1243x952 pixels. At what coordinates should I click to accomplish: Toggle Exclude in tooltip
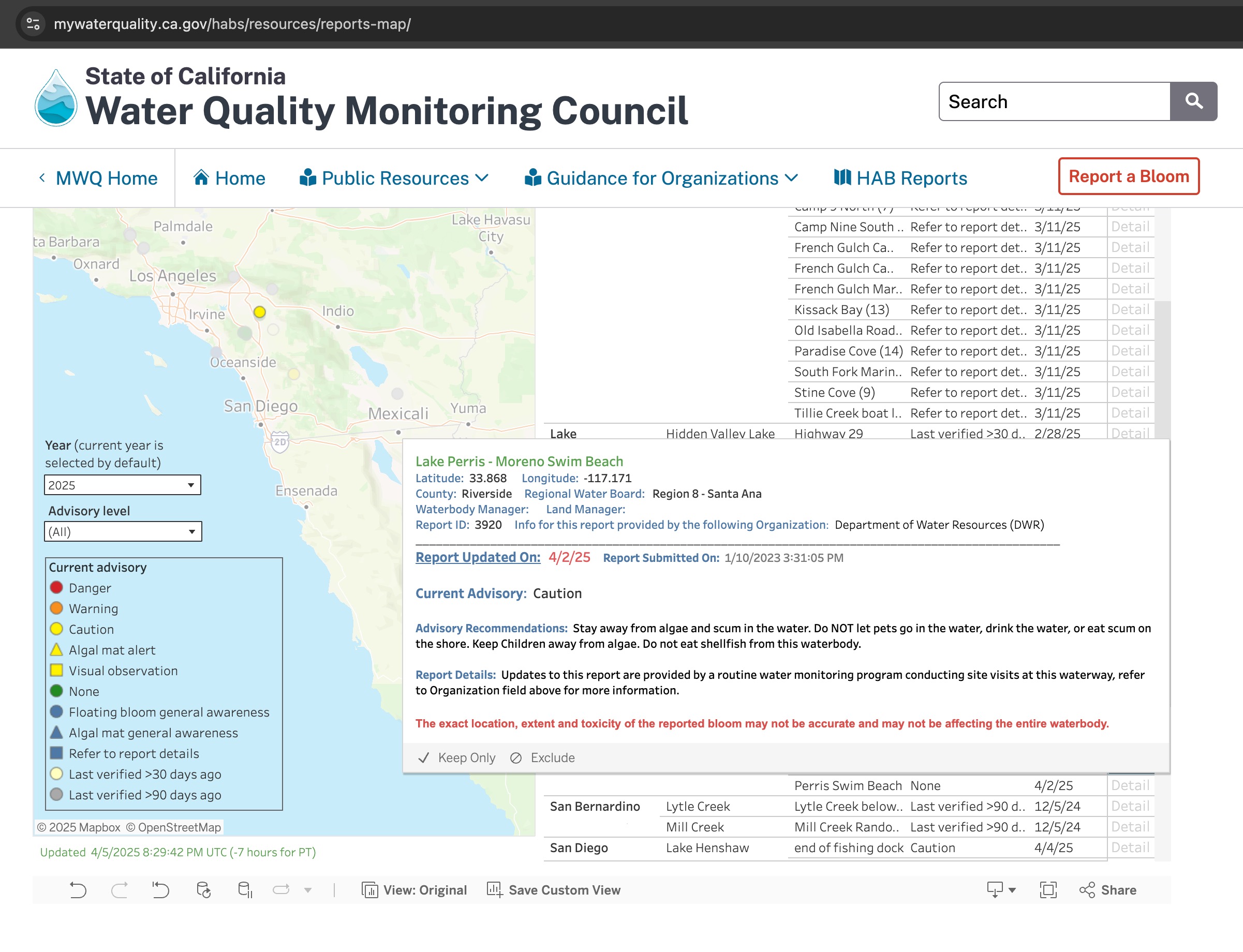542,758
